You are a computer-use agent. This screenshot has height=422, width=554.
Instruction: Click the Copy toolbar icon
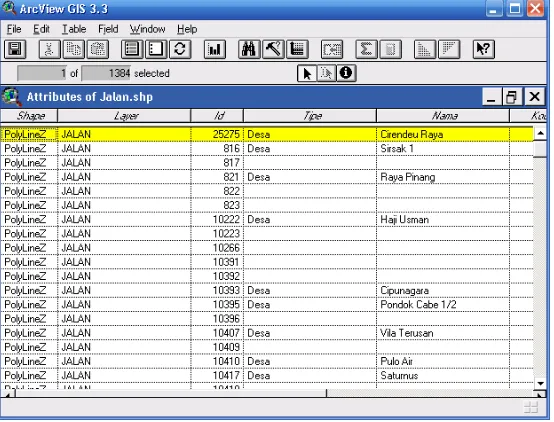coord(73,49)
